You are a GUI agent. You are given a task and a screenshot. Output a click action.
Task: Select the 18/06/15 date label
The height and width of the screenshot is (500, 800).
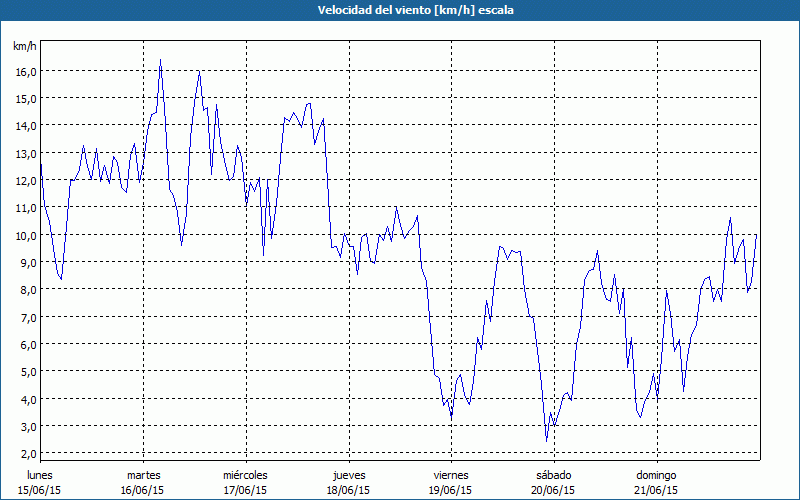point(348,490)
